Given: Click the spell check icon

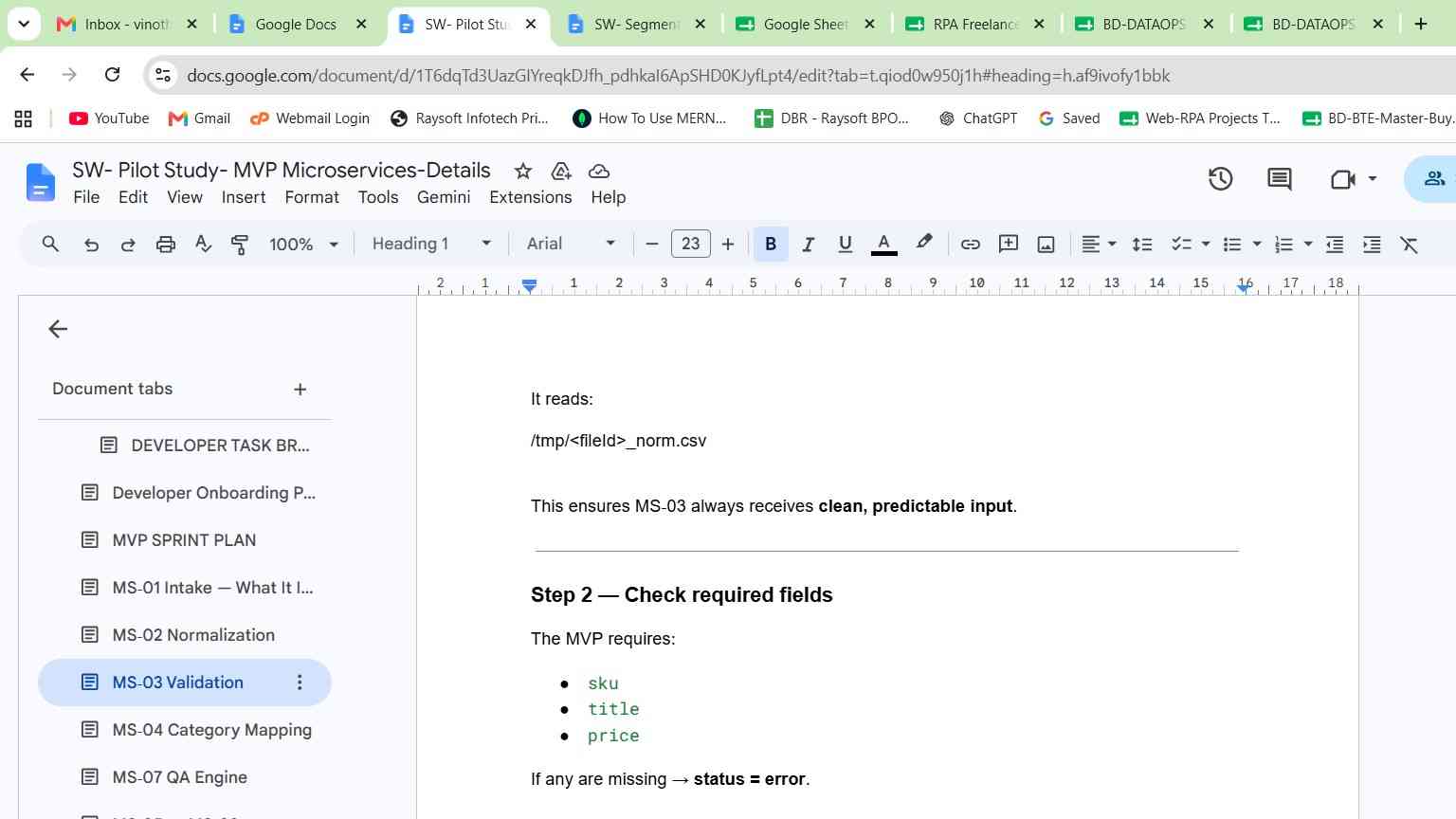Looking at the screenshot, I should click(x=203, y=245).
